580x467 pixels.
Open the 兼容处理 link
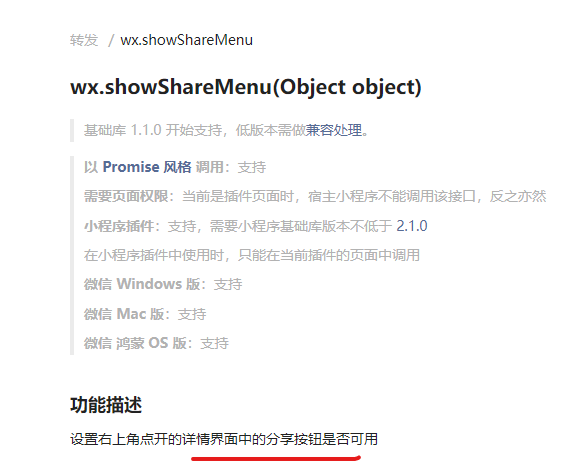point(334,130)
